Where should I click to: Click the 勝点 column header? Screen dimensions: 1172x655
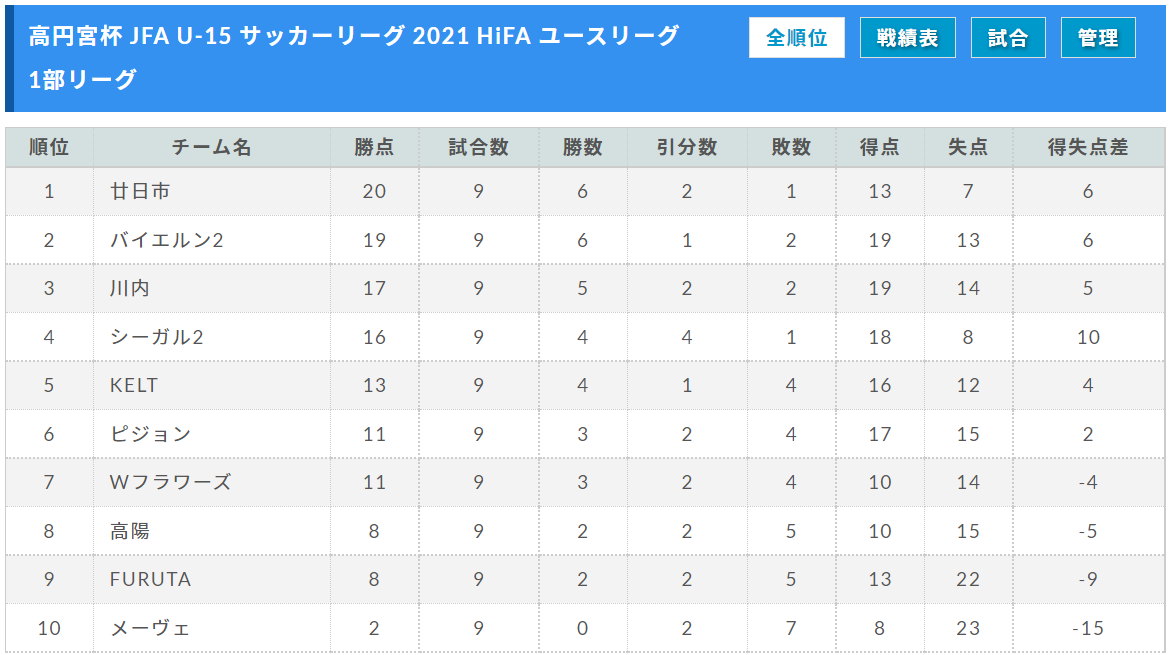374,147
